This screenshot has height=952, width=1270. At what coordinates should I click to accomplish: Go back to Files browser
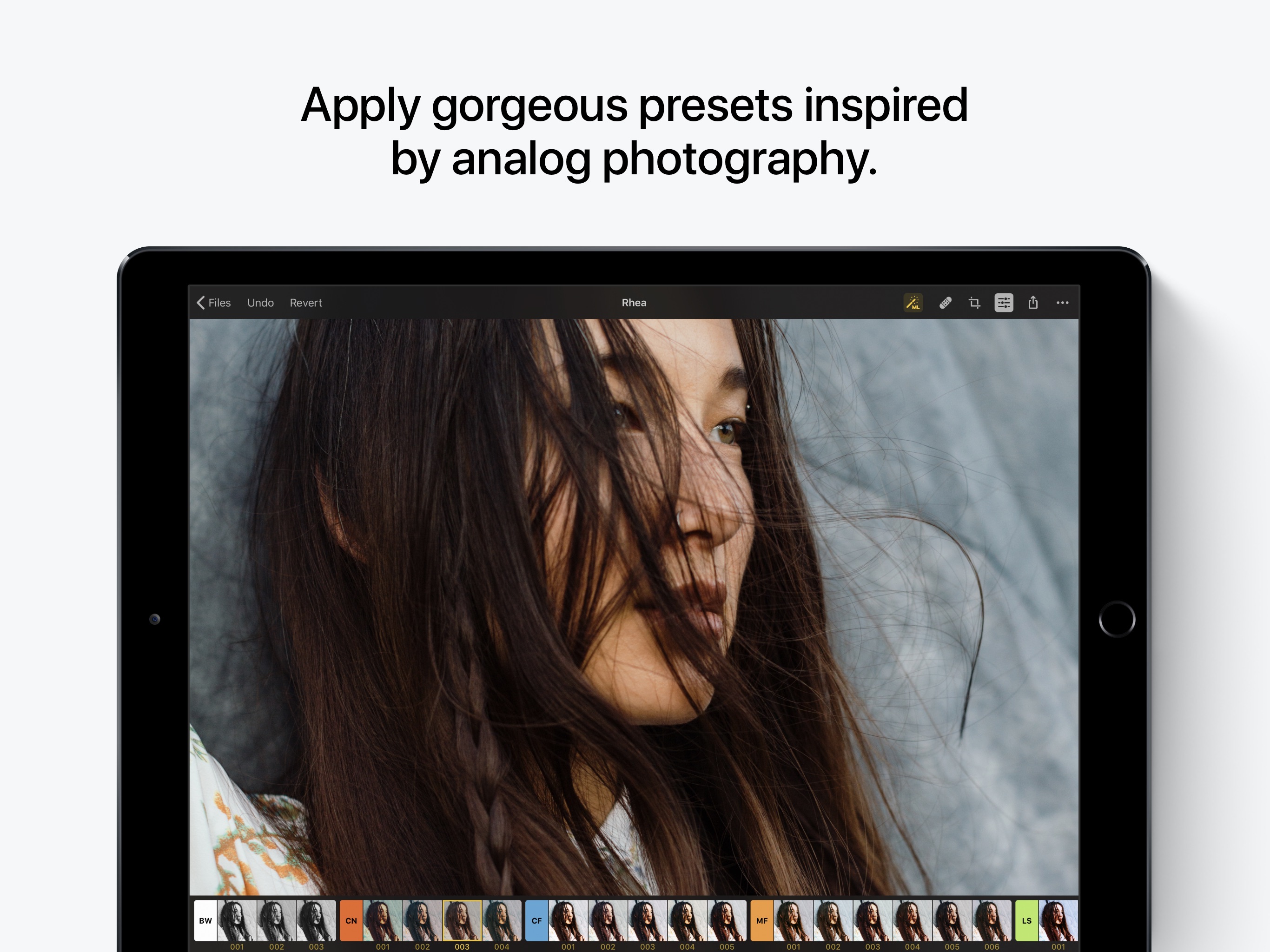[213, 303]
